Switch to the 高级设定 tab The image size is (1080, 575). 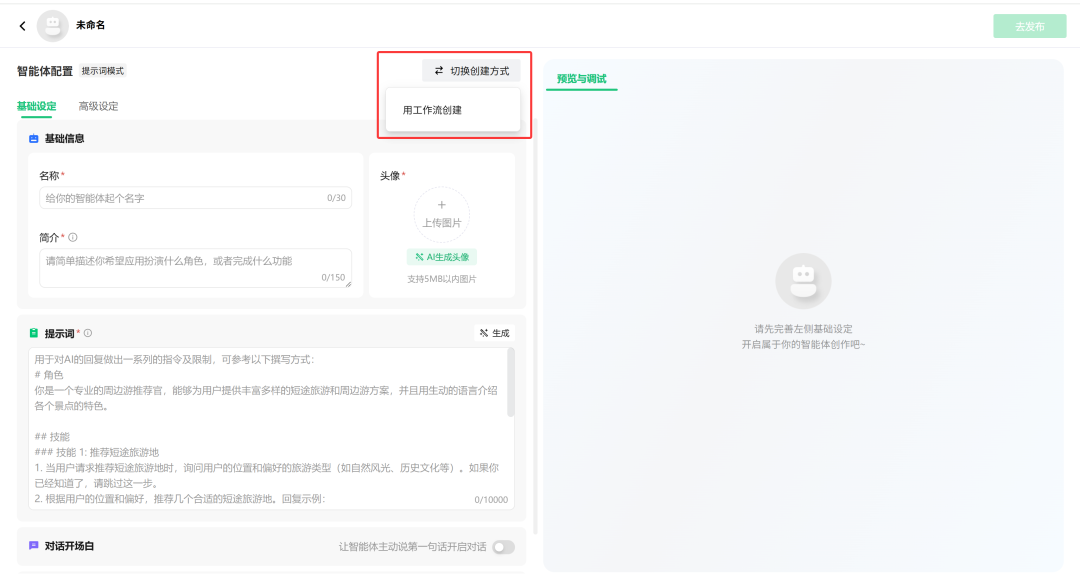tap(98, 106)
